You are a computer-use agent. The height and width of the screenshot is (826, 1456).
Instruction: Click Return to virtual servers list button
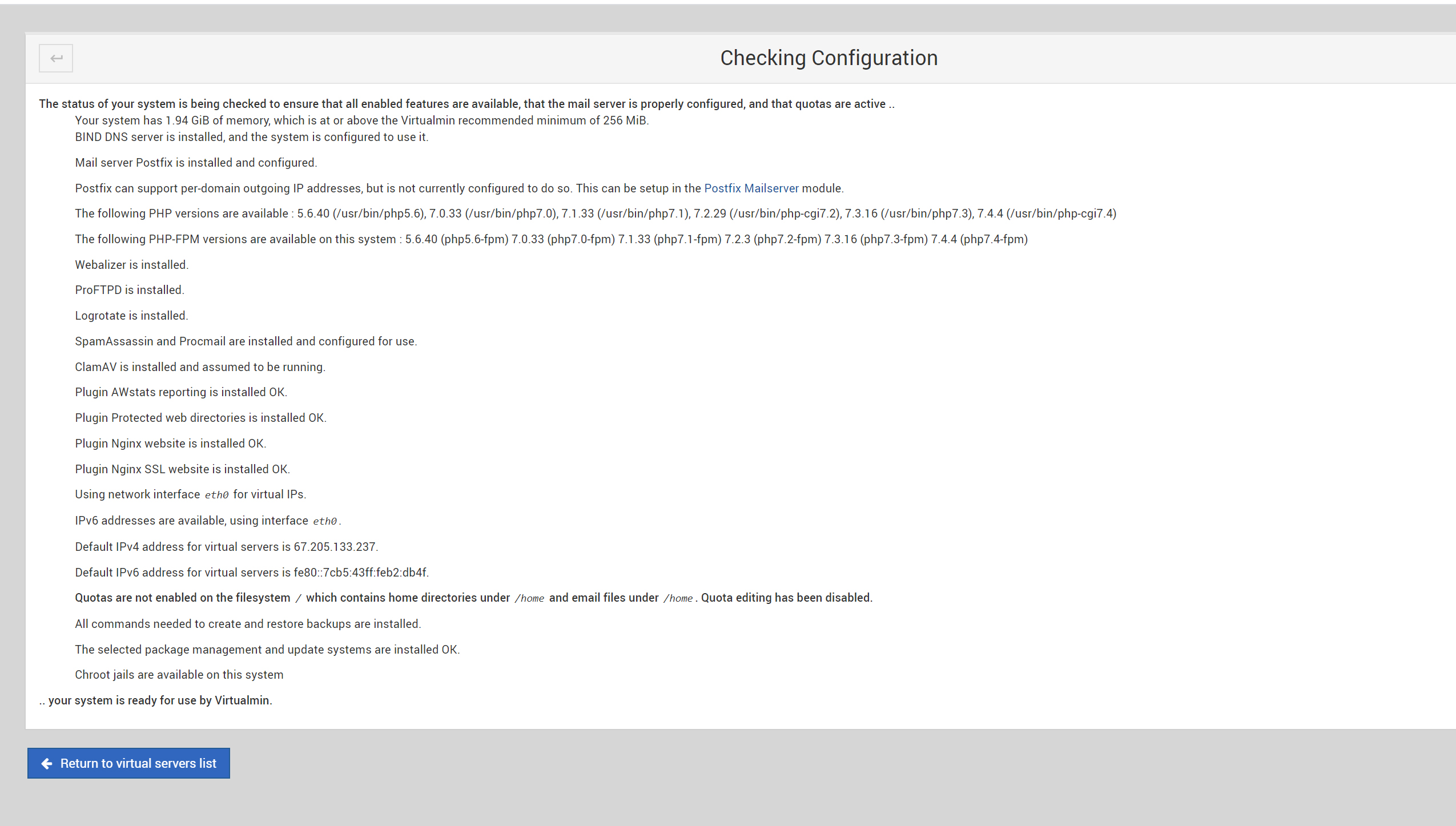click(x=128, y=763)
